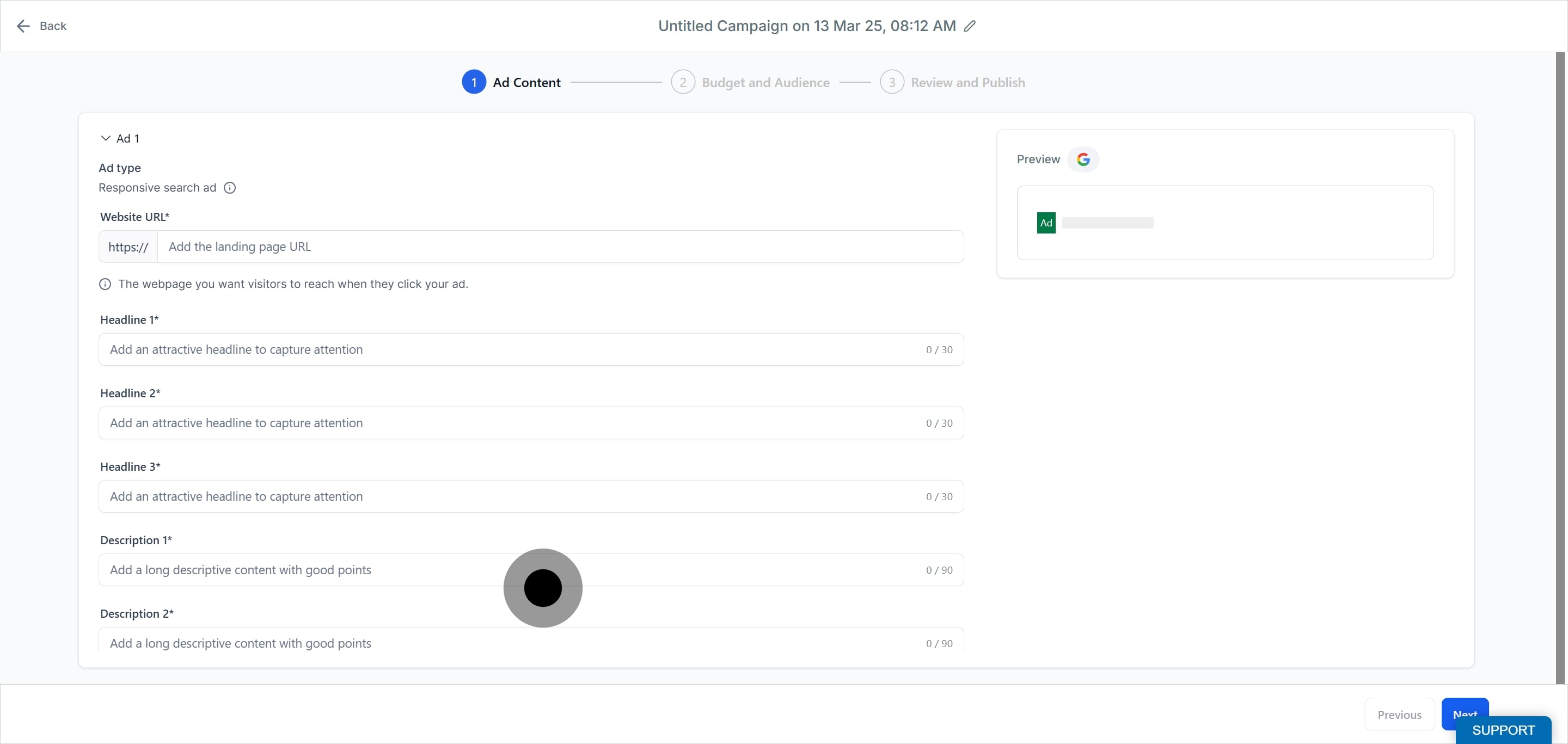Focus the Headline 1 input field
The image size is (1568, 744).
click(x=531, y=350)
